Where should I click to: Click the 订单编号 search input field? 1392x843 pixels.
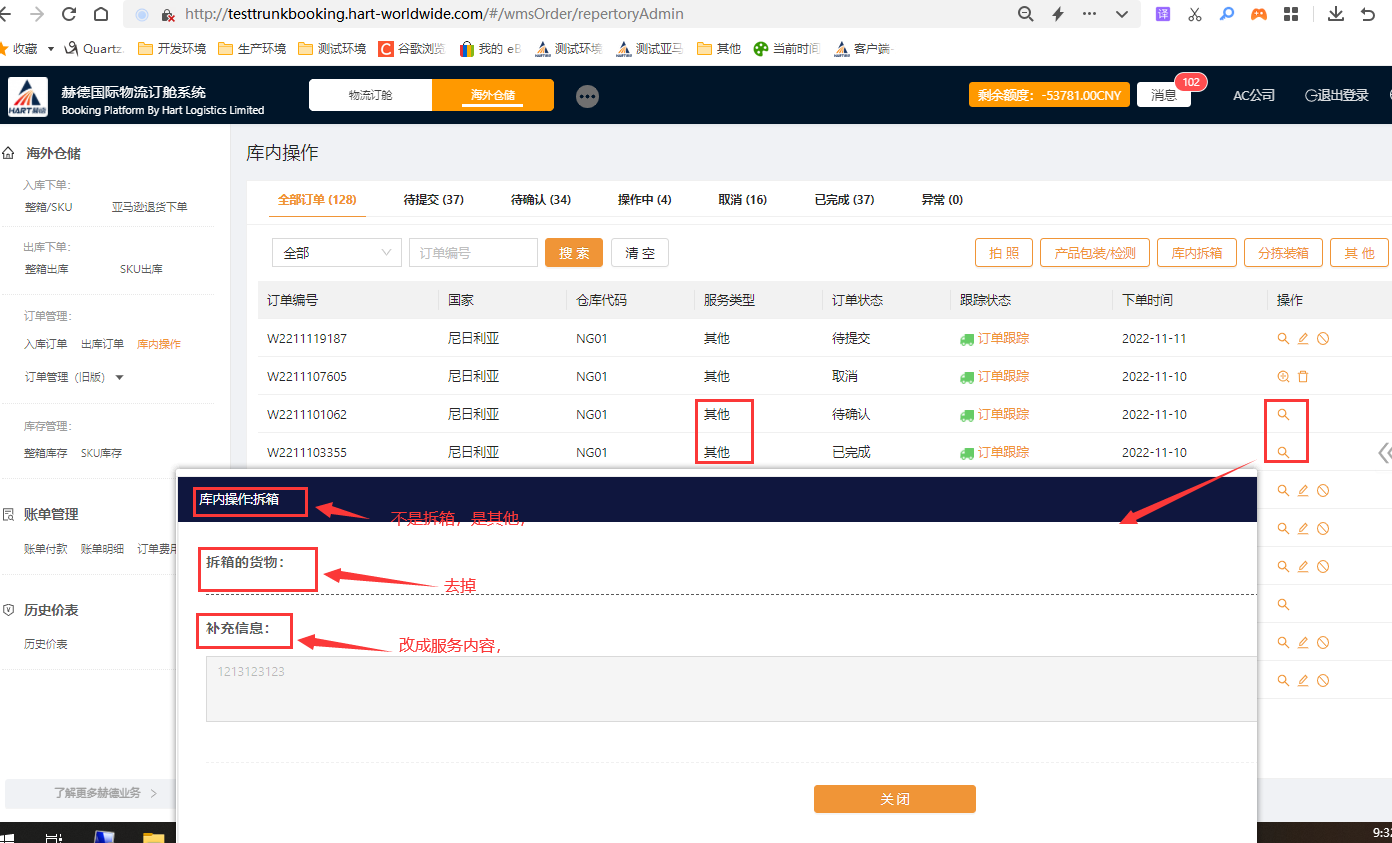(x=473, y=253)
